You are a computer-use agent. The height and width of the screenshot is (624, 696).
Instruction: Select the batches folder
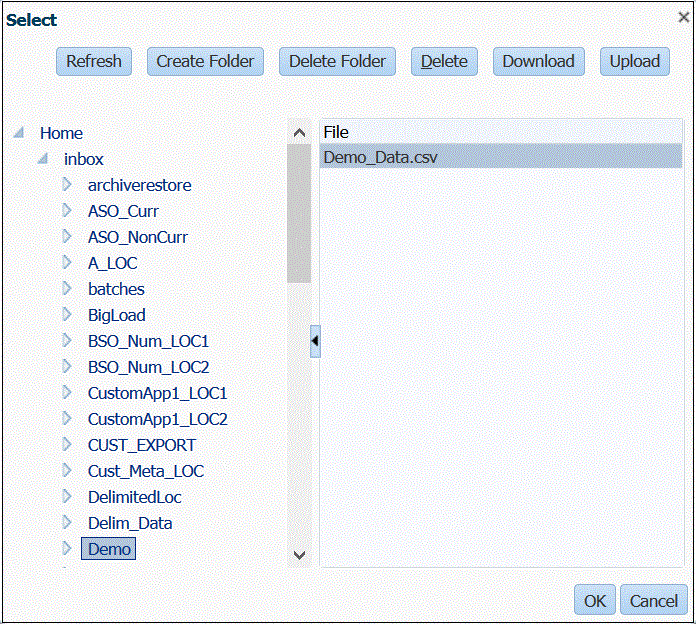click(116, 289)
